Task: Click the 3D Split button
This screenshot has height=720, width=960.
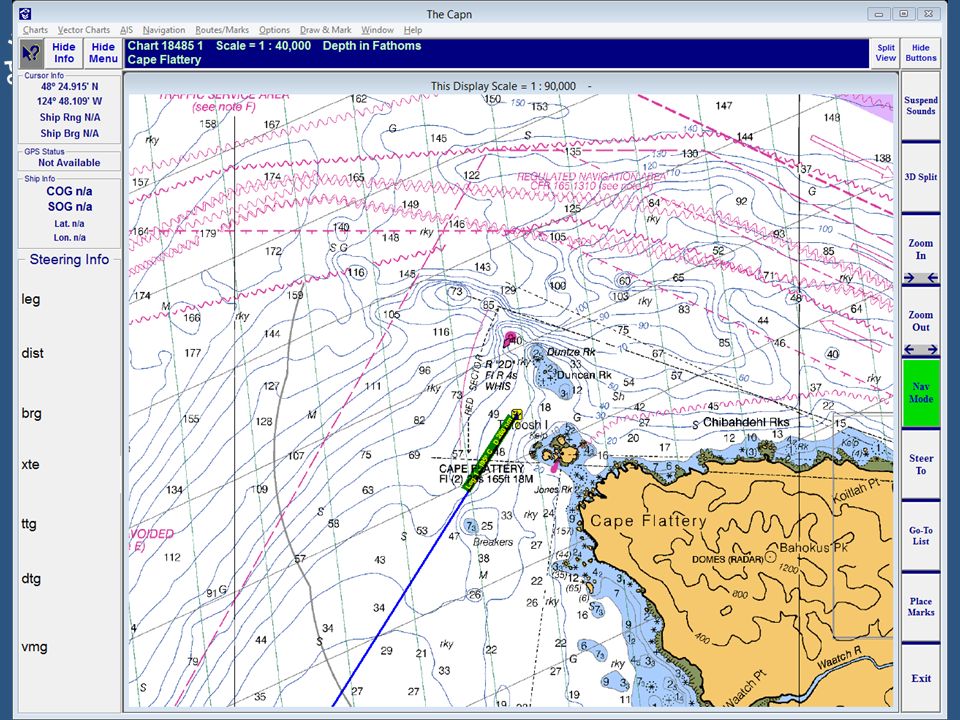Action: pyautogui.click(x=921, y=177)
